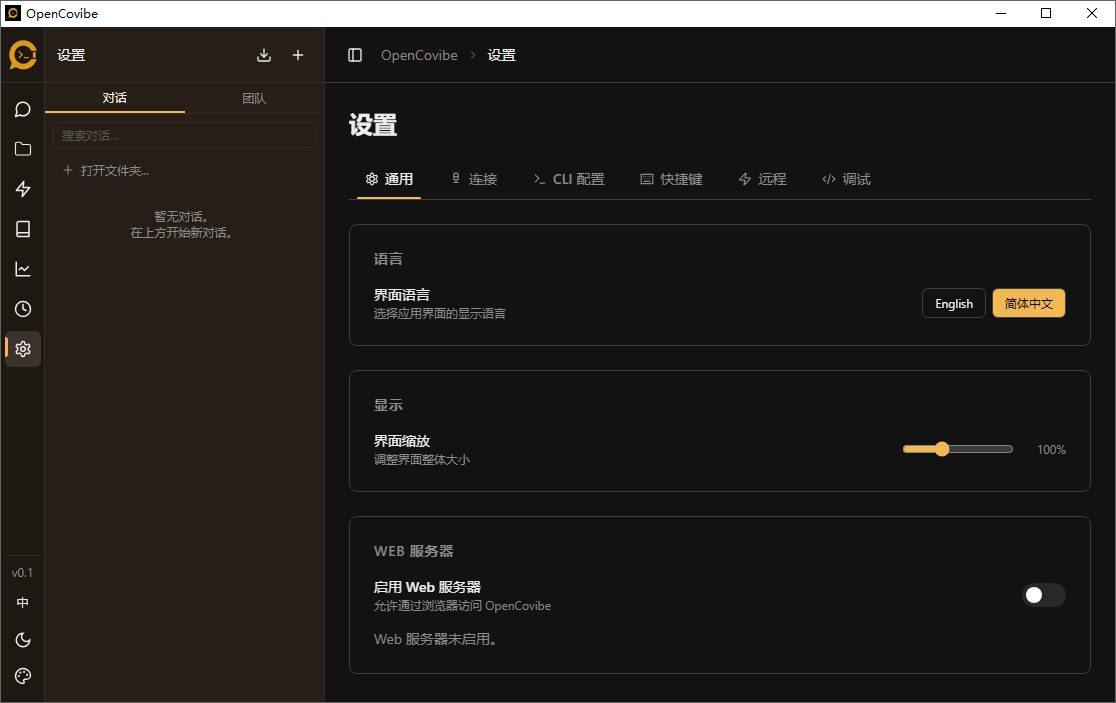Click the import/download icon next to 设置
The width and height of the screenshot is (1116, 703).
(264, 55)
